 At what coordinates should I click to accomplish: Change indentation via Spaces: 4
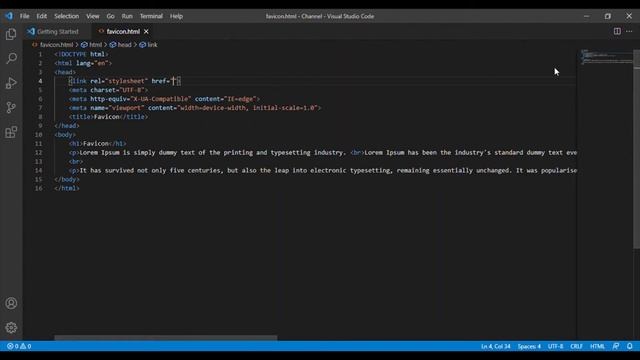pos(529,346)
